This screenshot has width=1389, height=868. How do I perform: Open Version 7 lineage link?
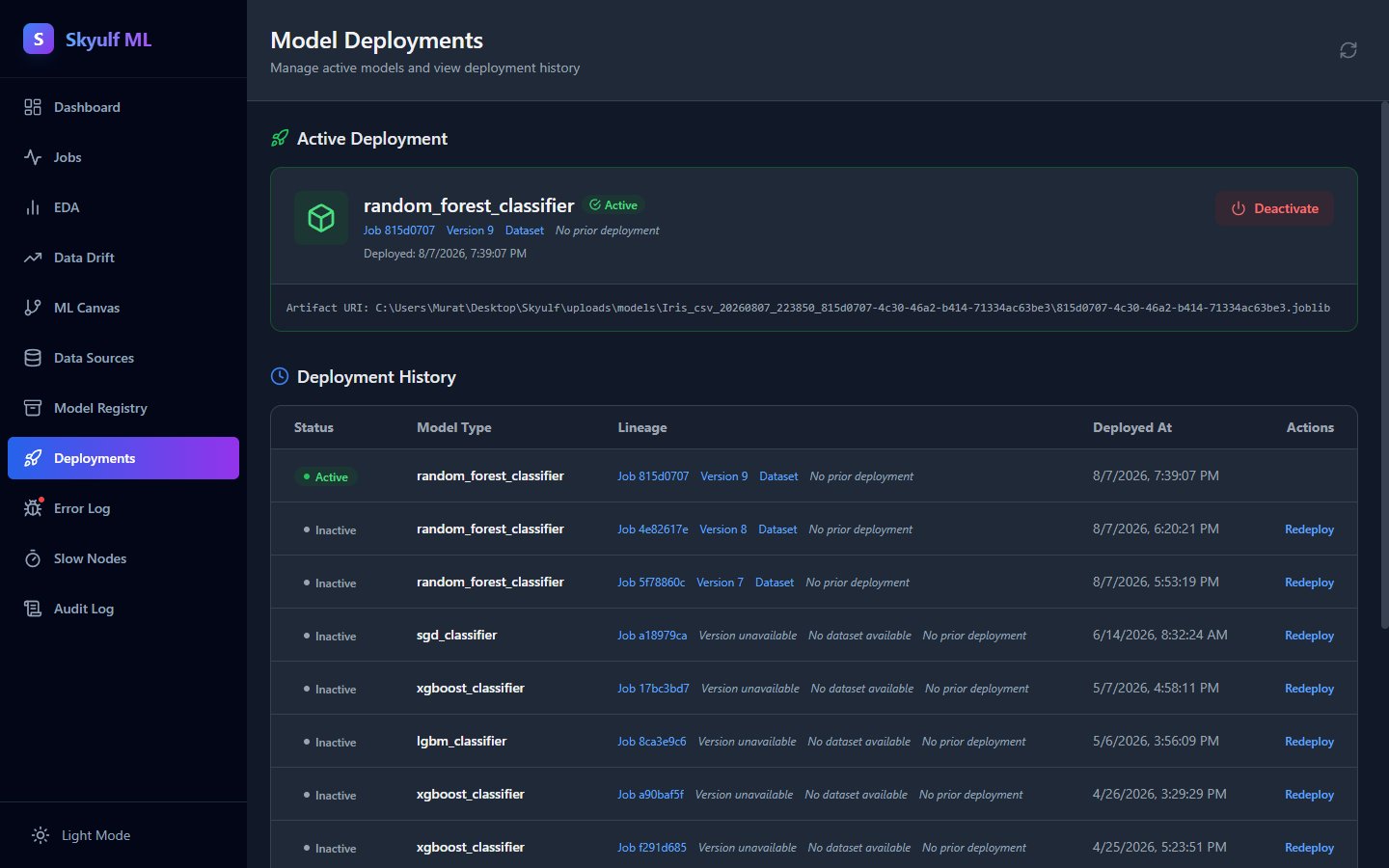(720, 583)
